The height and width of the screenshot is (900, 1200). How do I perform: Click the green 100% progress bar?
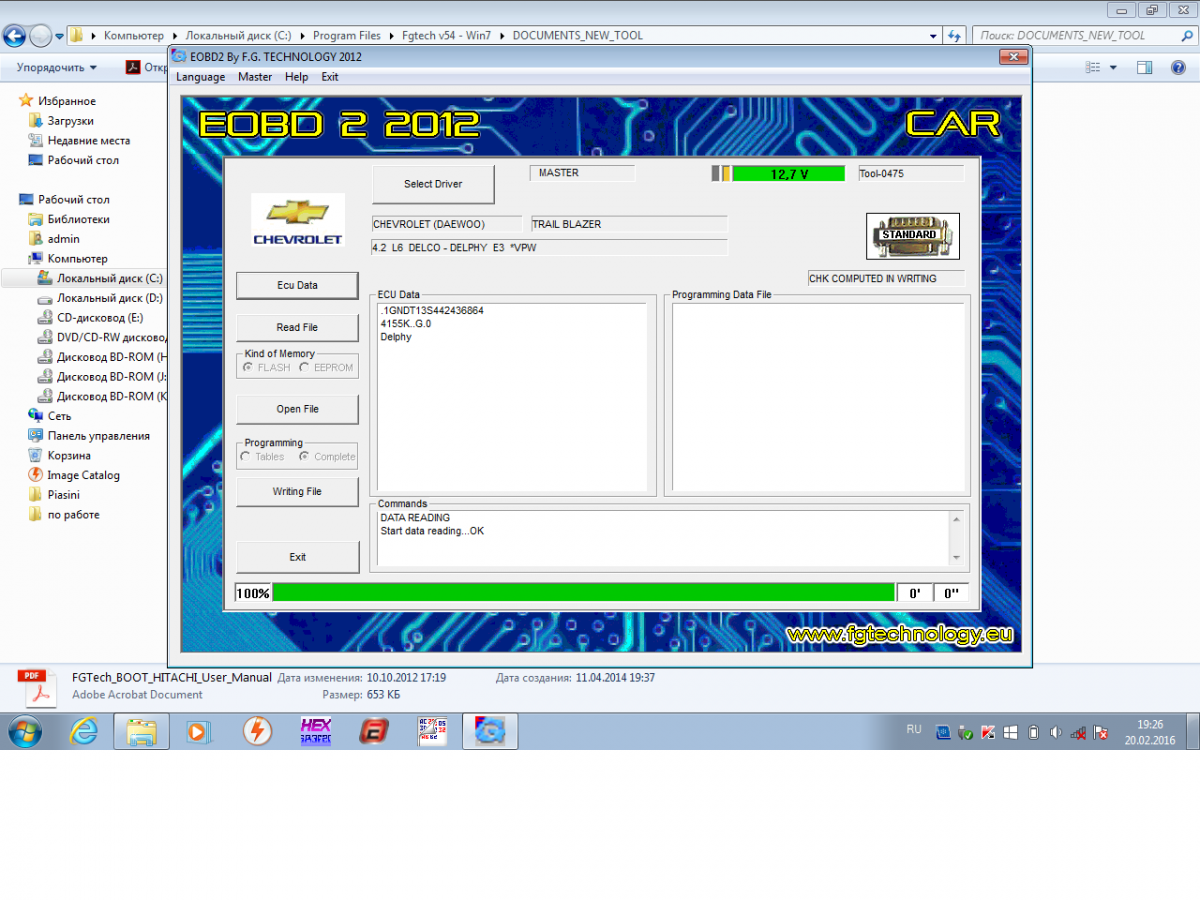pos(583,593)
